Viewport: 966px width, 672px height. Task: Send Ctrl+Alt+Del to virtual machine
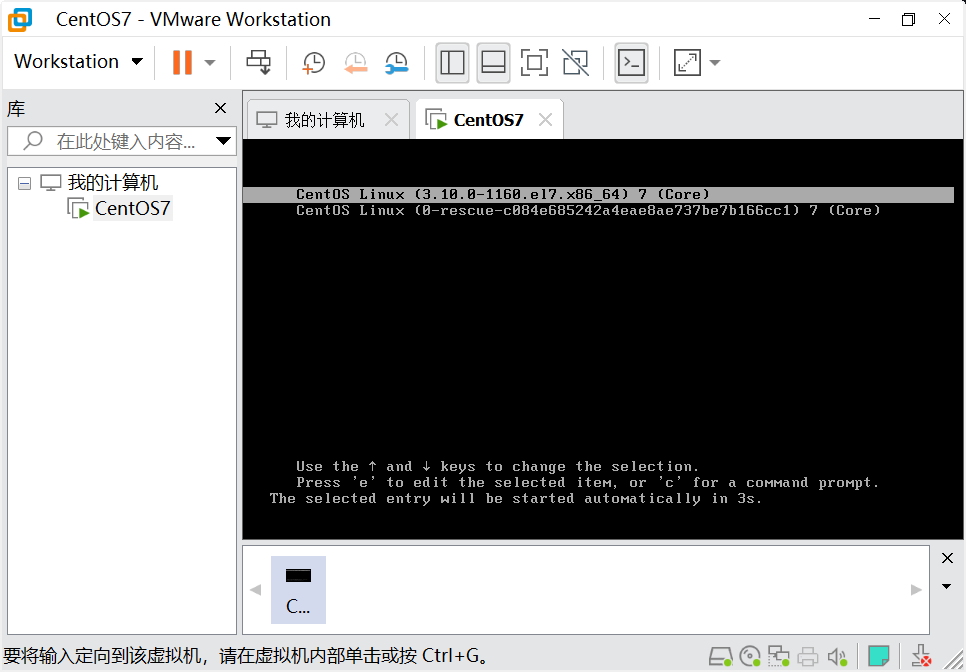(258, 62)
